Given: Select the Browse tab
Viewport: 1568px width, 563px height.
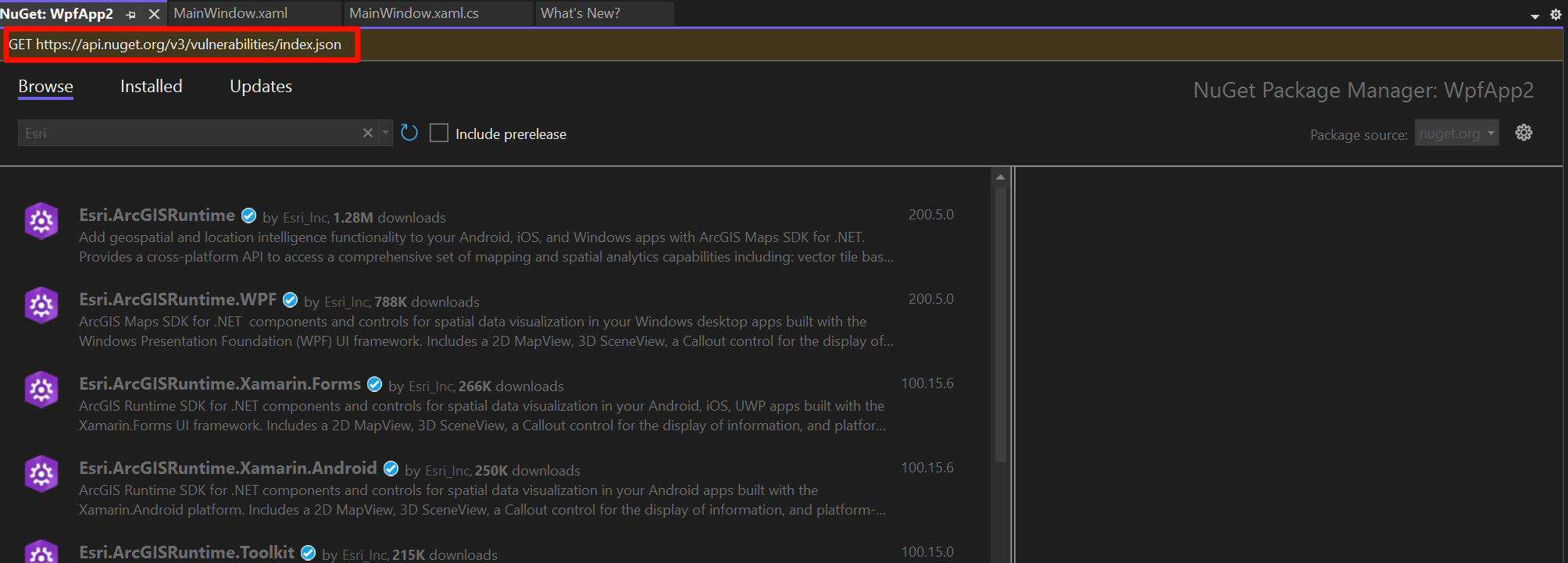Looking at the screenshot, I should [x=46, y=87].
